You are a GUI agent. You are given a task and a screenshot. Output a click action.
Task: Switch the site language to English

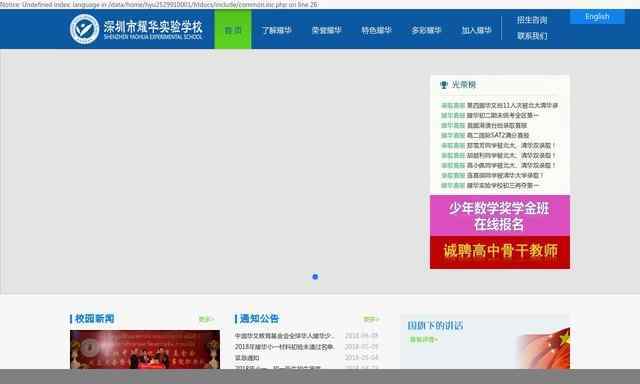[x=597, y=17]
